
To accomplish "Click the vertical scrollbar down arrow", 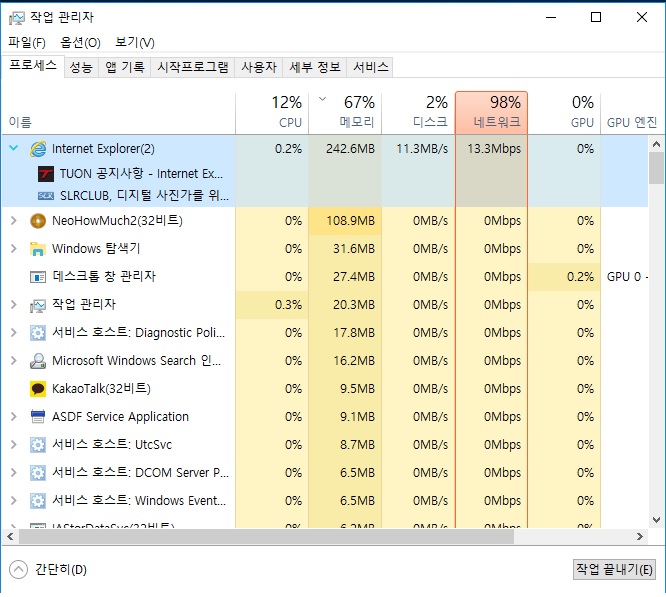I will pyautogui.click(x=656, y=520).
